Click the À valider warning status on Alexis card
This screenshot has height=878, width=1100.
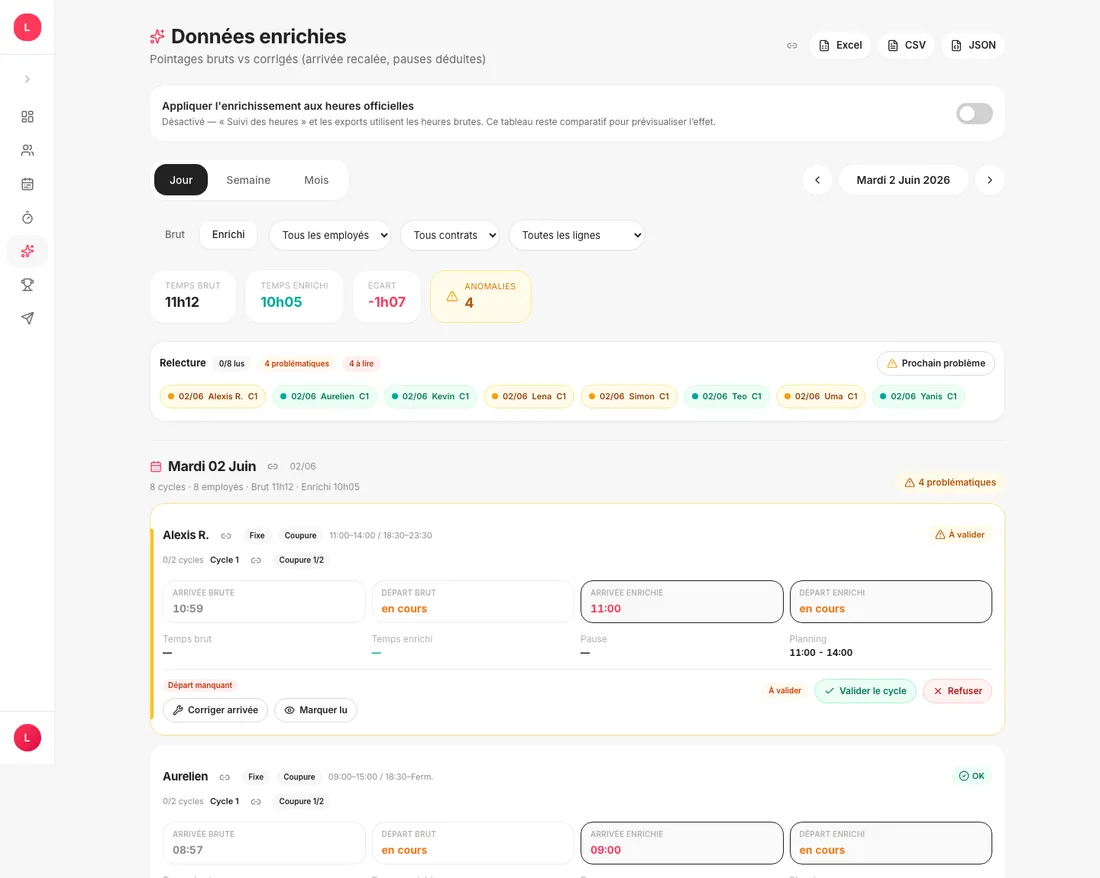959,535
